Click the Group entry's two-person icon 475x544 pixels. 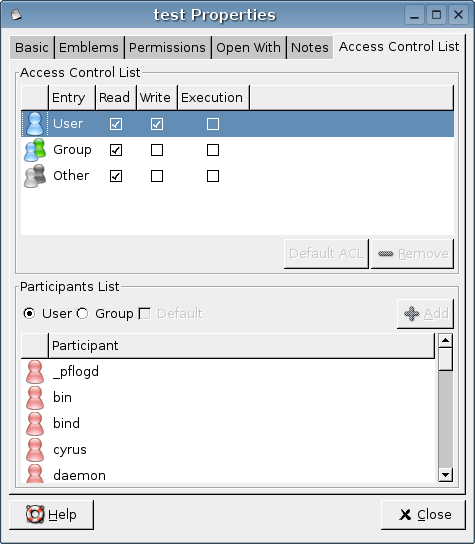point(35,150)
